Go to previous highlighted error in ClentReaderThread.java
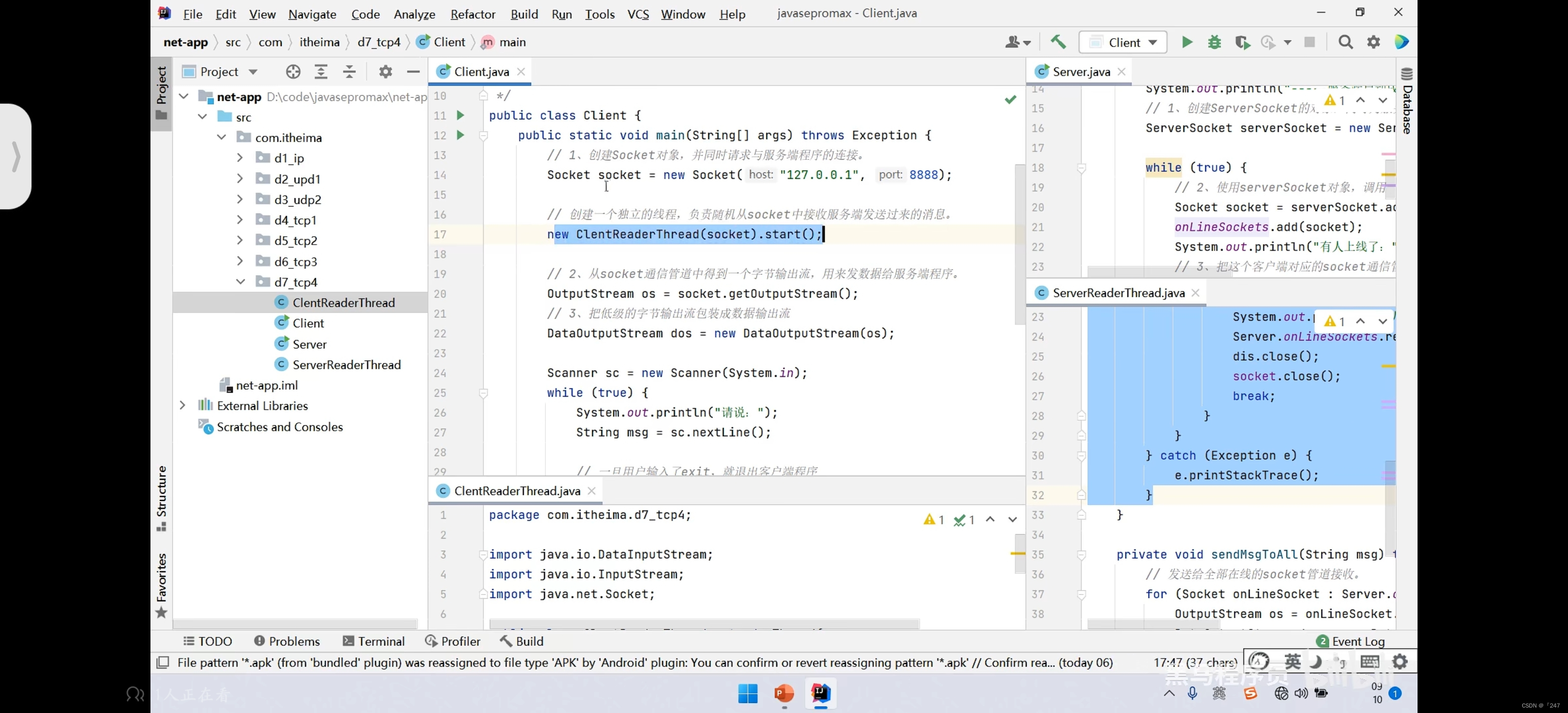The image size is (1568, 713). pos(990,519)
